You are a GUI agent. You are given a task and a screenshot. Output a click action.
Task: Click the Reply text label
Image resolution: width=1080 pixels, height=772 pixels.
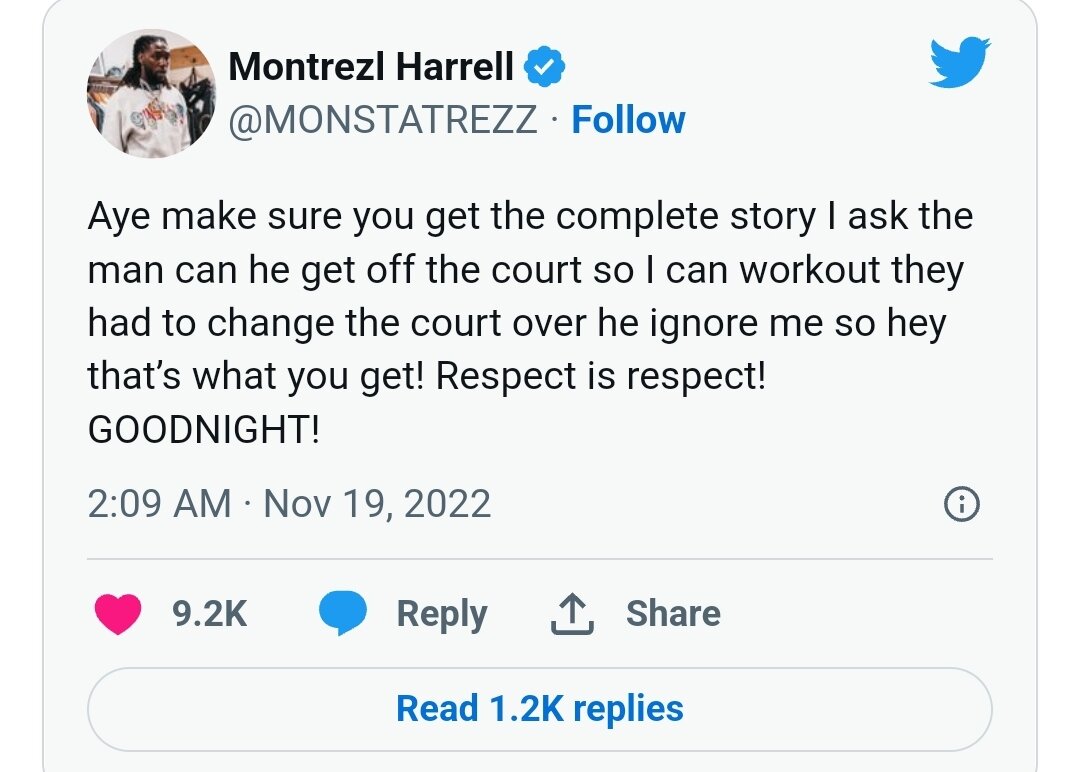click(442, 613)
